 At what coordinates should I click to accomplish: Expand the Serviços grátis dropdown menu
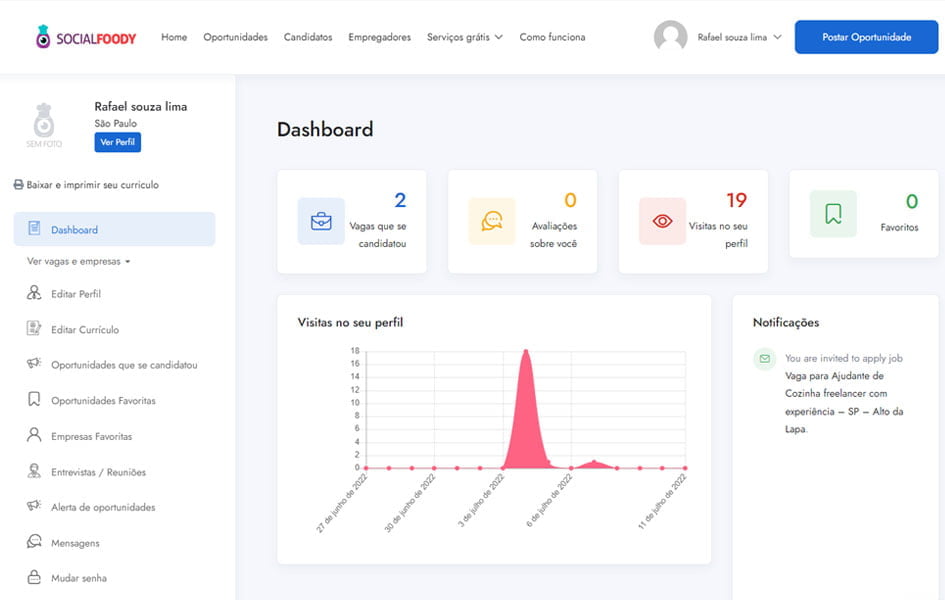point(464,37)
